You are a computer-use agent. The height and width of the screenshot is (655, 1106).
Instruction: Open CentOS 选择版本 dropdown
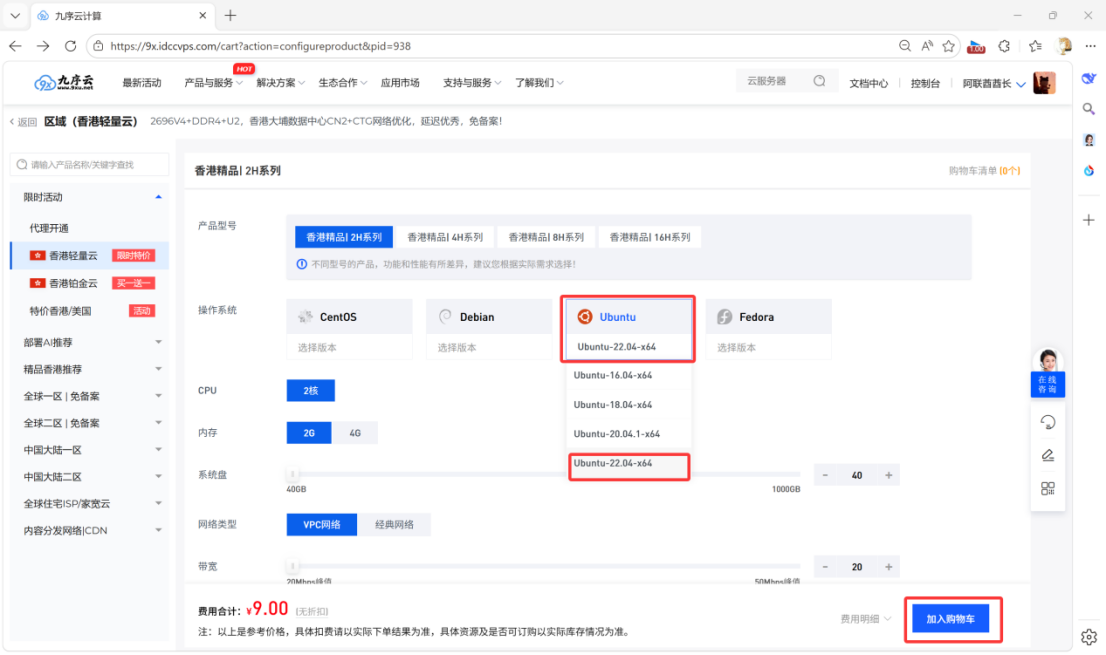(x=349, y=347)
